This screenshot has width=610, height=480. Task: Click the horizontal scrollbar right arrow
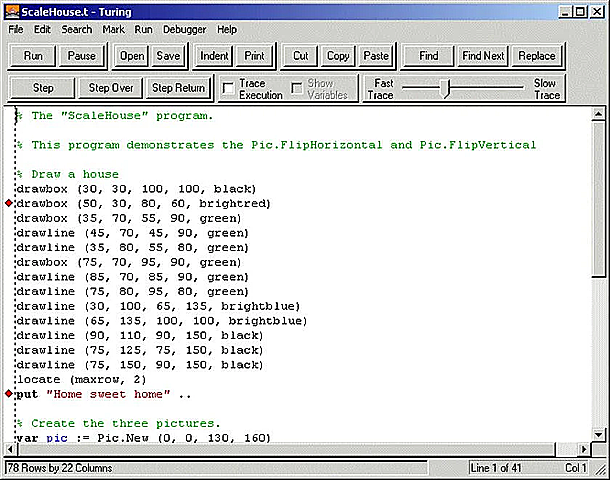point(584,449)
